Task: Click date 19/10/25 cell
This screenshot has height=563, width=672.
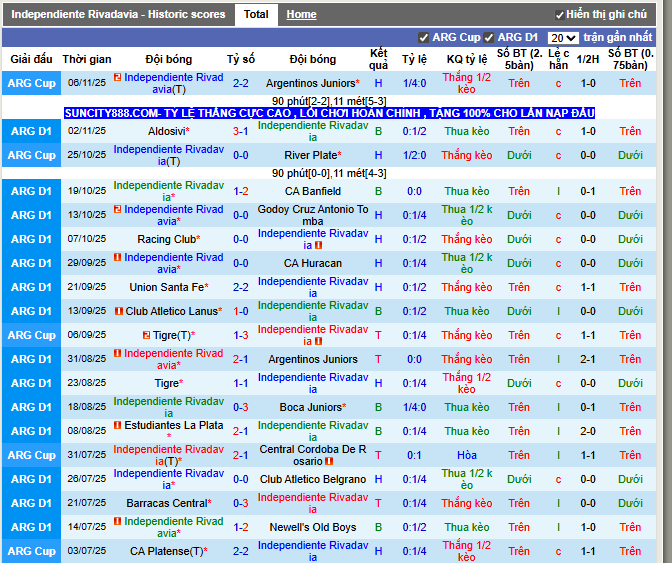Action: click(x=87, y=191)
